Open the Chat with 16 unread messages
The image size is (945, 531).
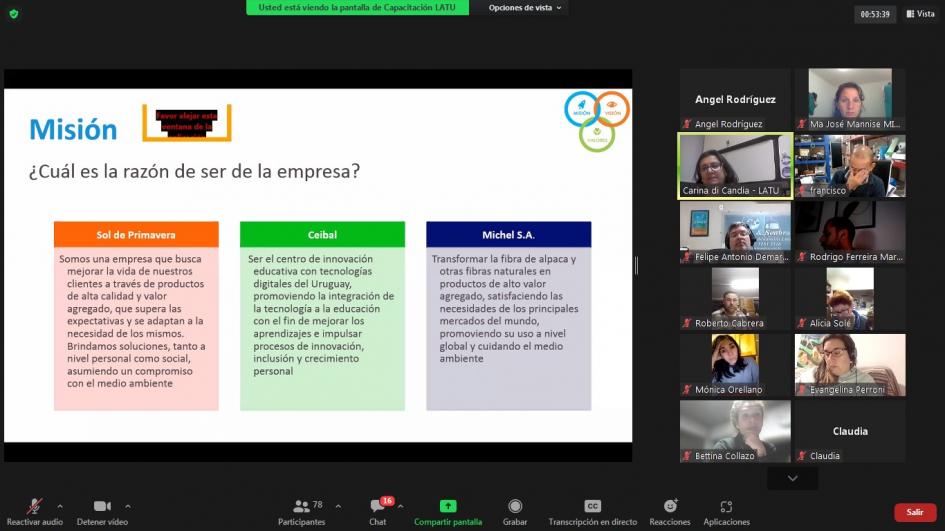(378, 506)
